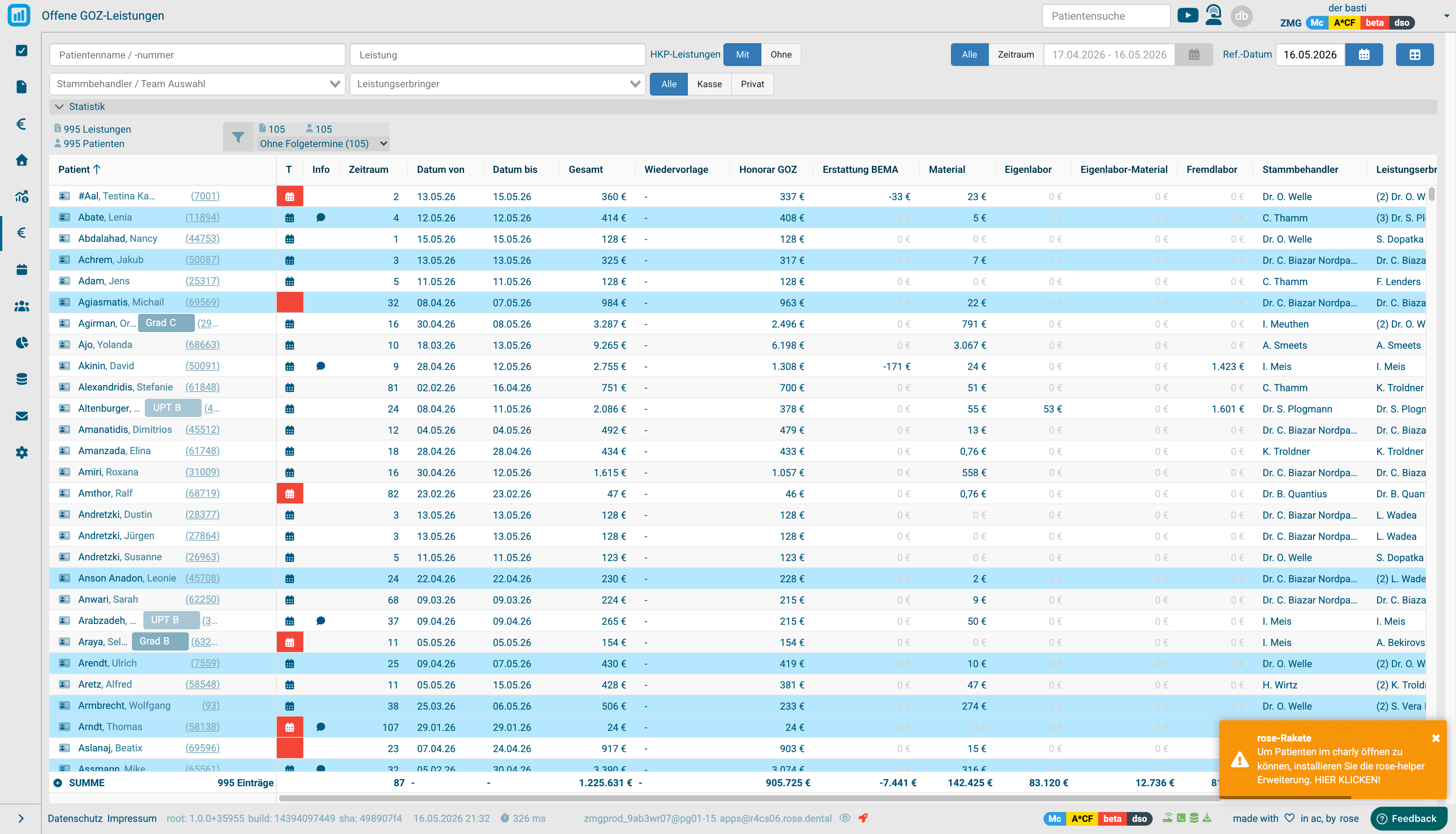Open the patients group icon in sidebar

pos(22,306)
